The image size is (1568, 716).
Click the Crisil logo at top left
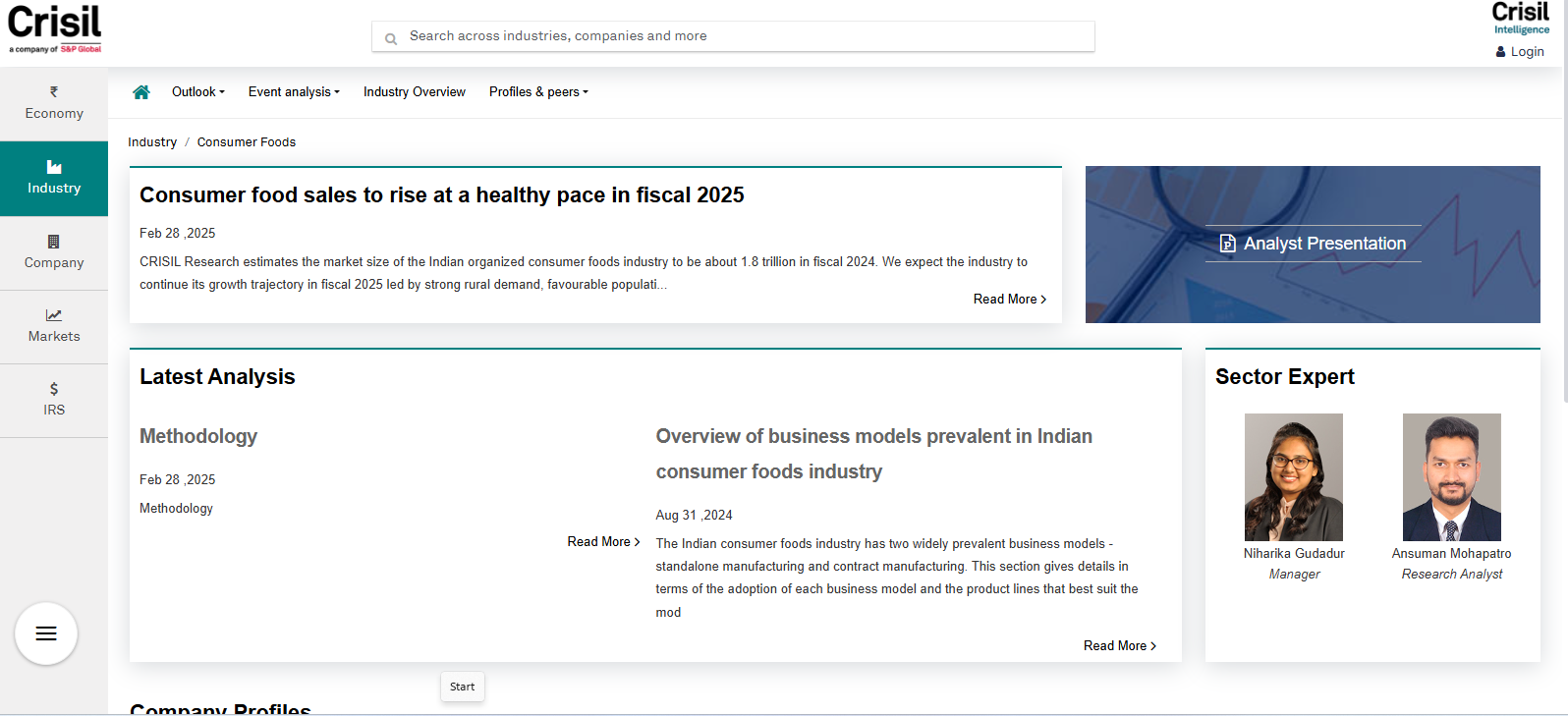pos(55,28)
